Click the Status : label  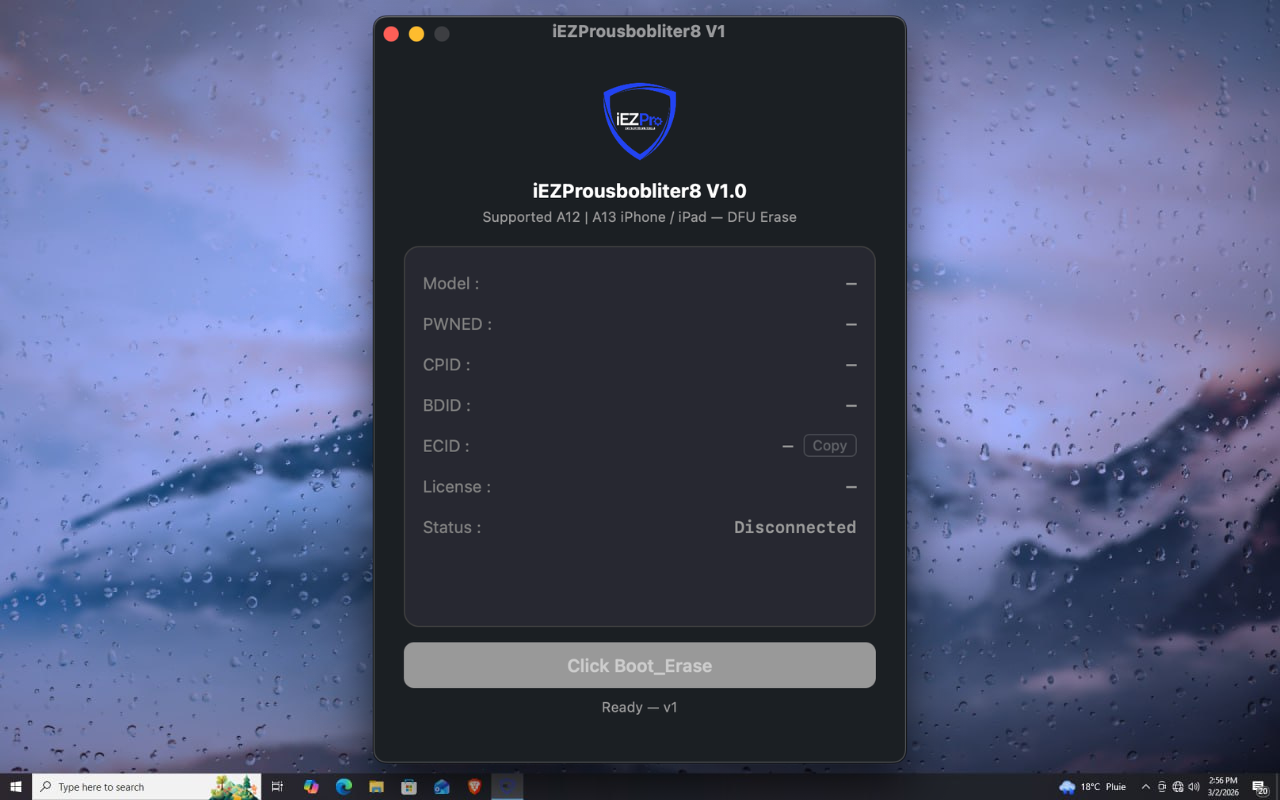[452, 527]
